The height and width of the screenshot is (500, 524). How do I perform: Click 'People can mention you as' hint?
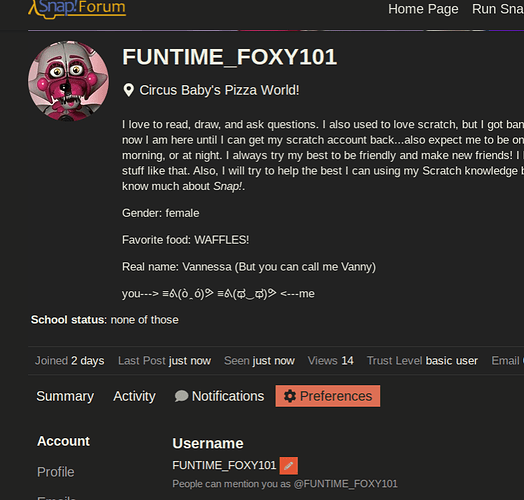pos(285,484)
